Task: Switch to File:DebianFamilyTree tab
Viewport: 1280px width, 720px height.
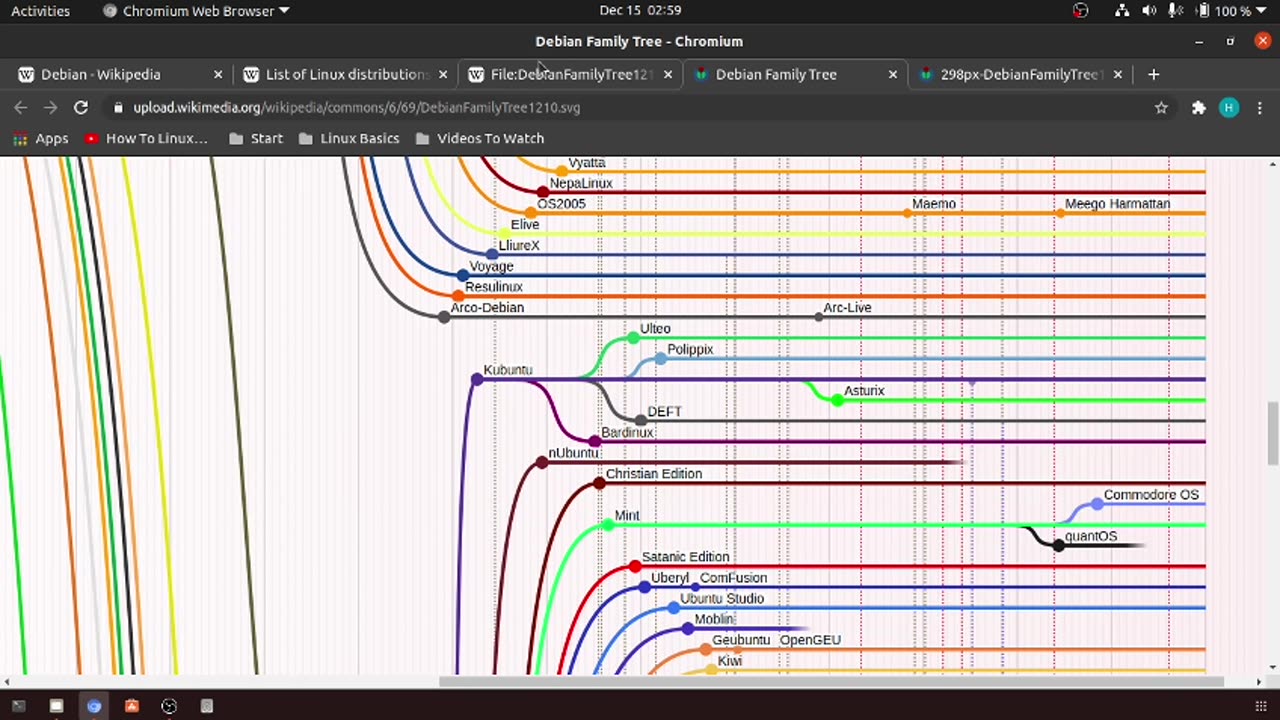Action: 570,74
